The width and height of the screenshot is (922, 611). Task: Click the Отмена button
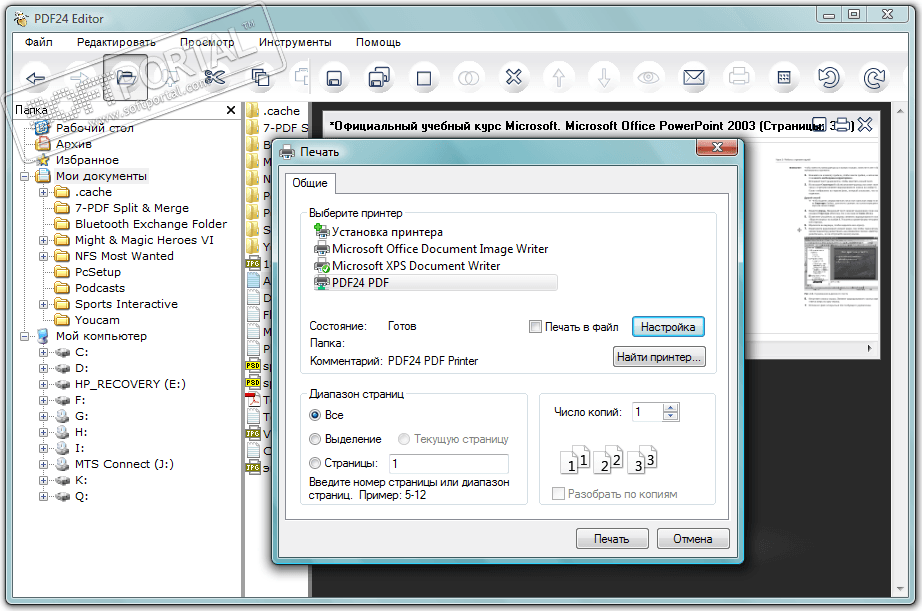pyautogui.click(x=693, y=539)
